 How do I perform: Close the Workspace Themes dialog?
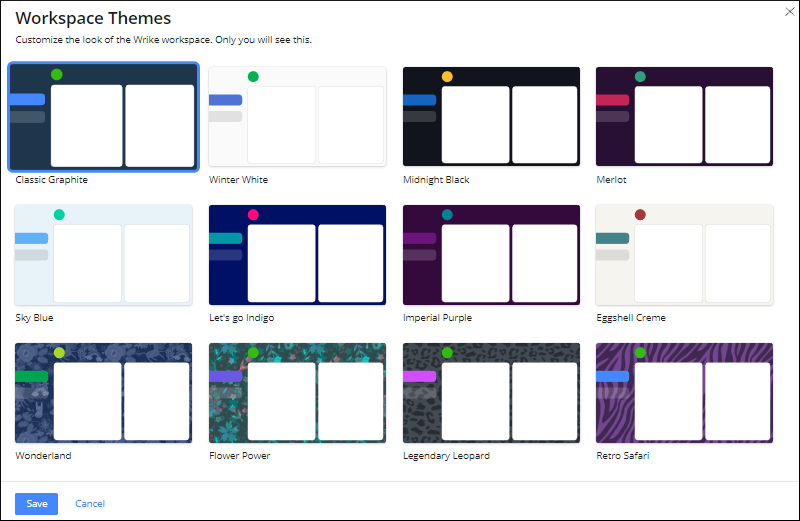pos(789,12)
